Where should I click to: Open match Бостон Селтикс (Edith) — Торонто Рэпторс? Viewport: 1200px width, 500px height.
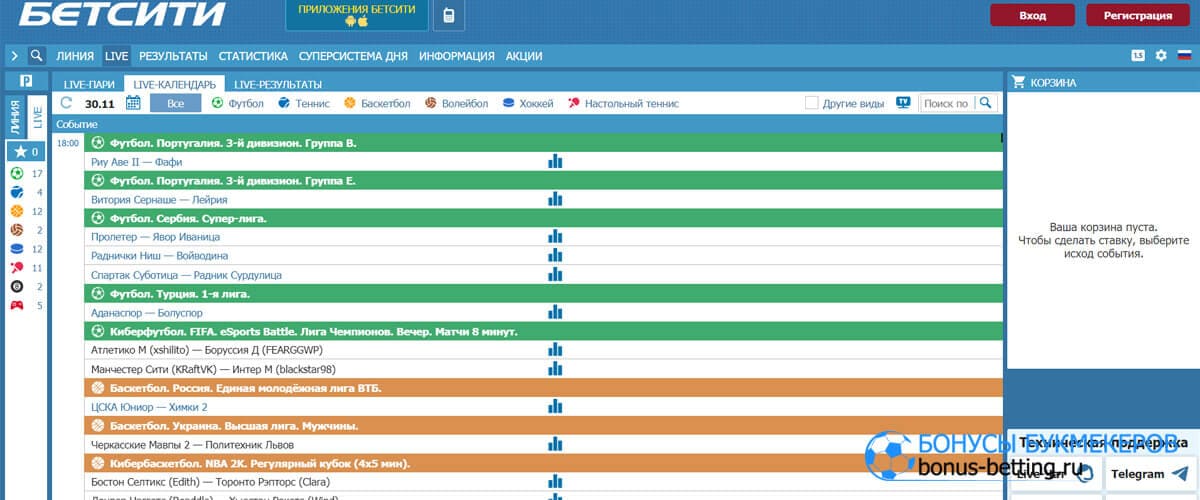click(x=210, y=482)
